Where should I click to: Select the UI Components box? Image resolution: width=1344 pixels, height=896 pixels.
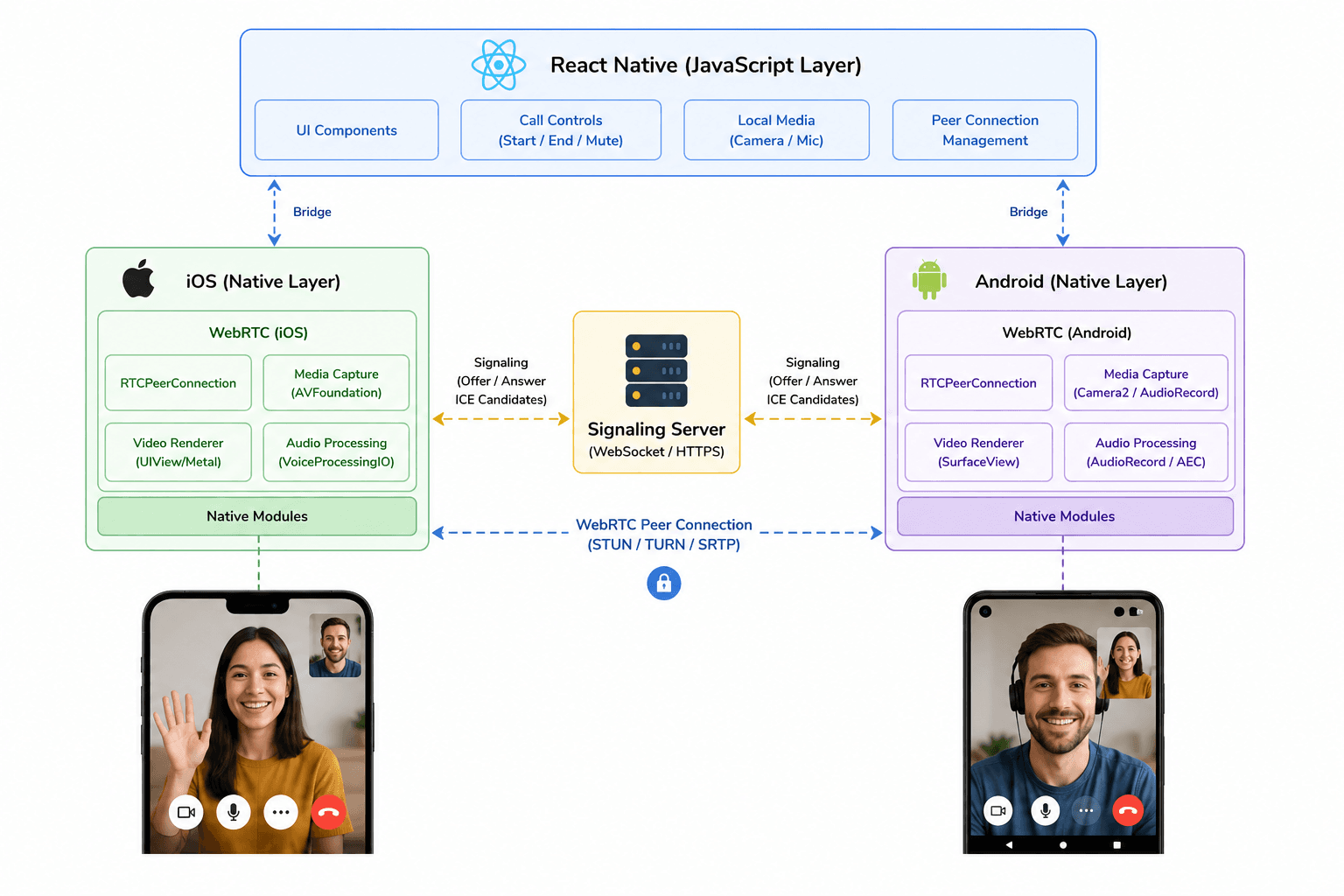(346, 129)
